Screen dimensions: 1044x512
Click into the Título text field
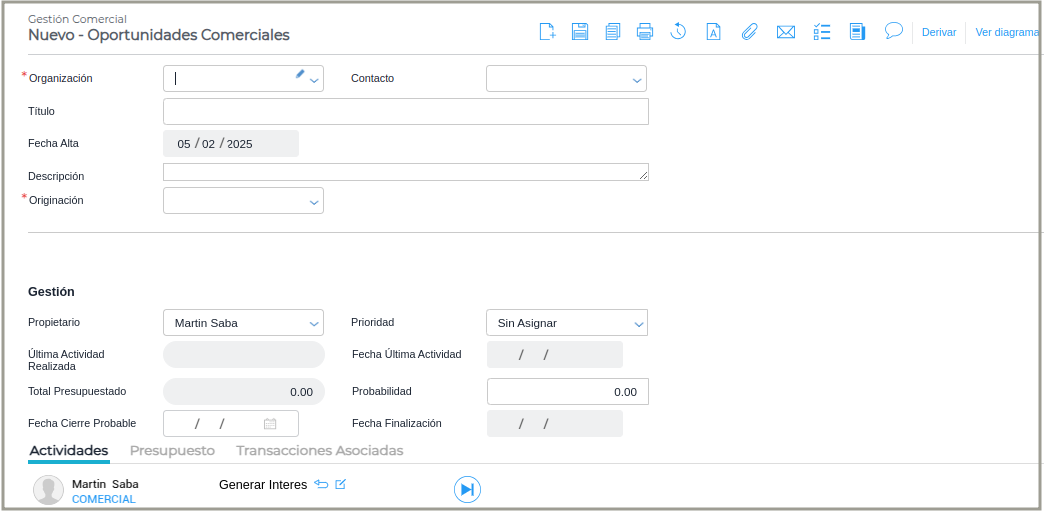coord(405,111)
